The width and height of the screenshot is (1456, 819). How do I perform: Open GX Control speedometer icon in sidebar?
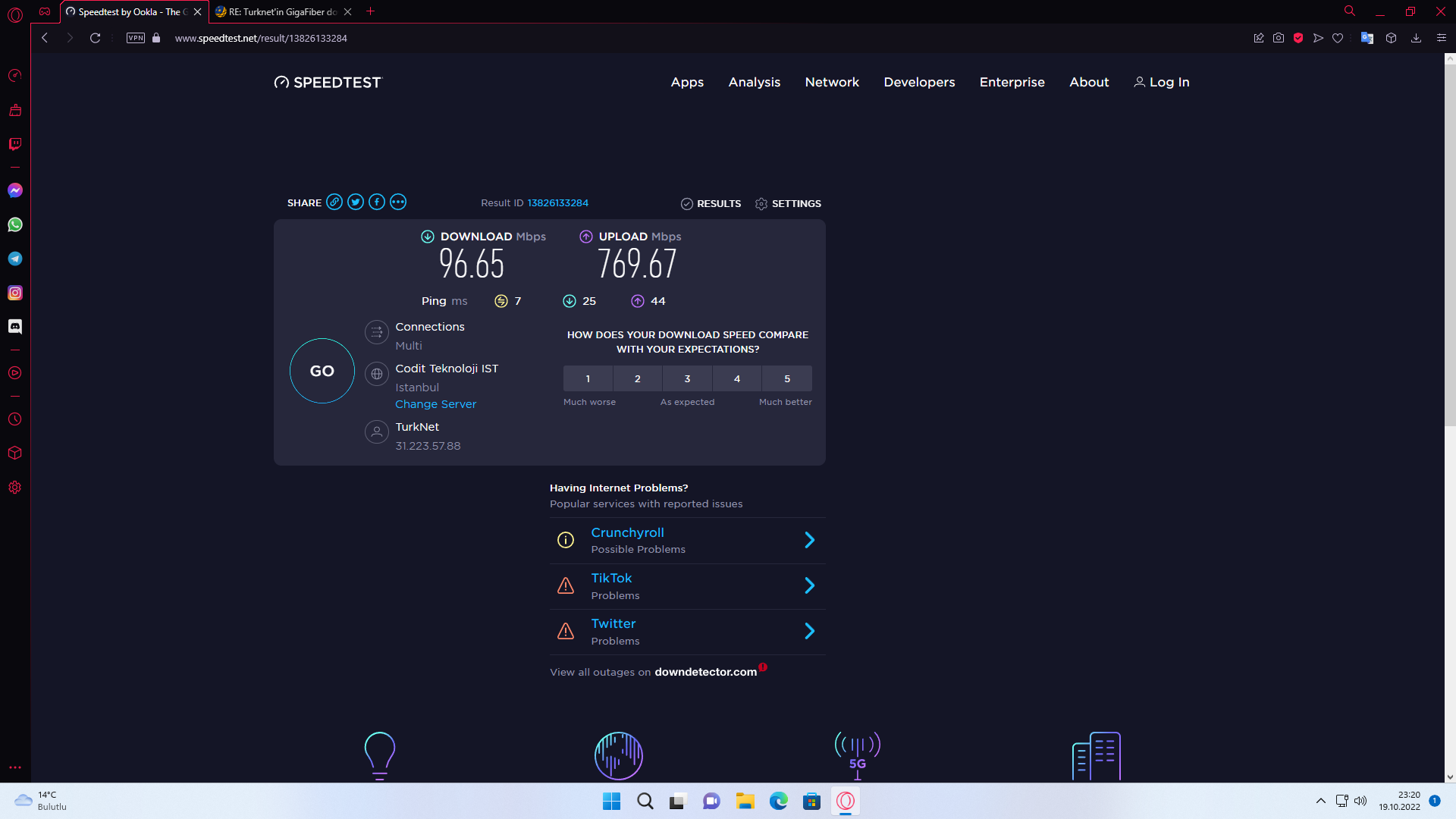coord(15,75)
